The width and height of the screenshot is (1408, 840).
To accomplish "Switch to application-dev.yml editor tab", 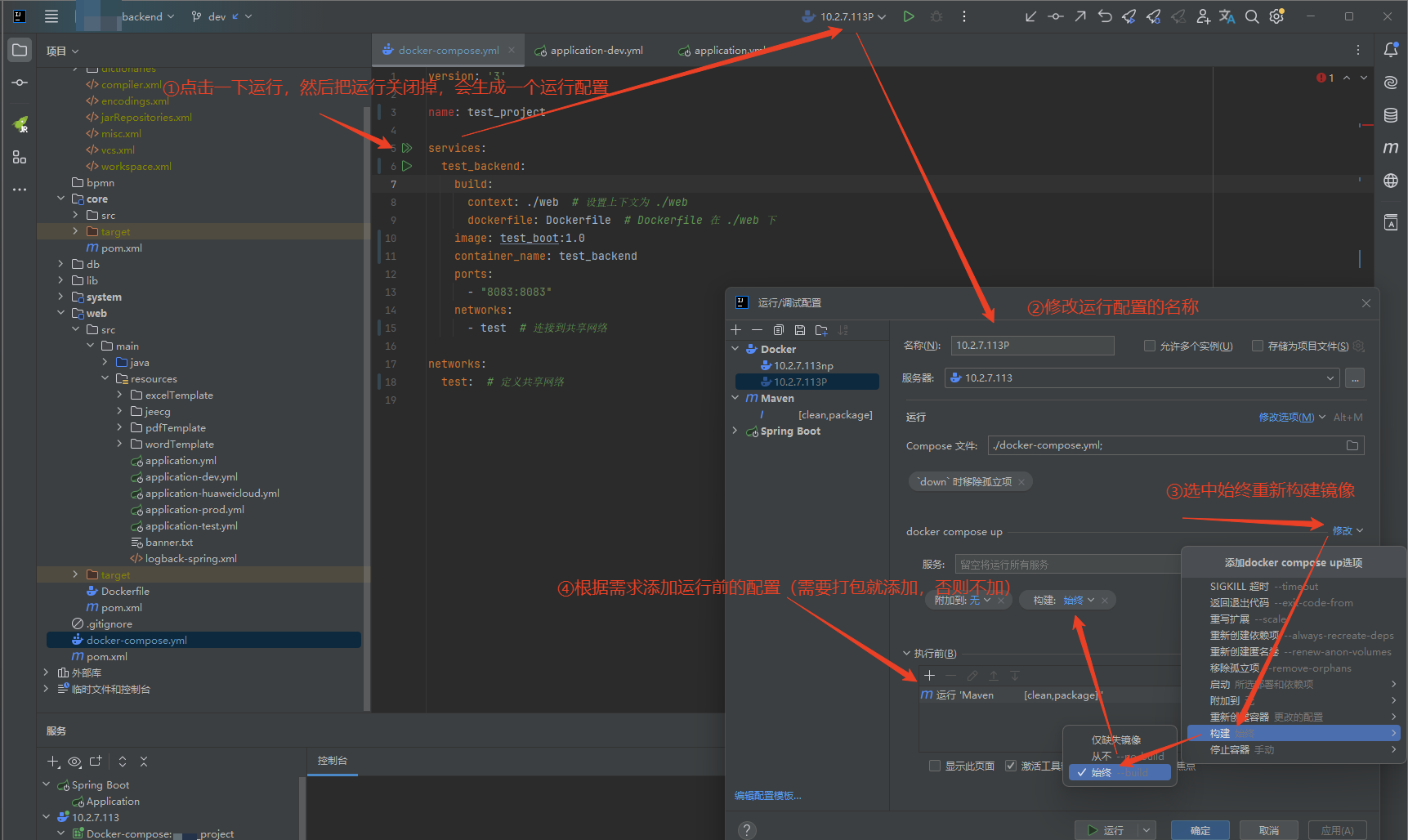I will tap(596, 51).
